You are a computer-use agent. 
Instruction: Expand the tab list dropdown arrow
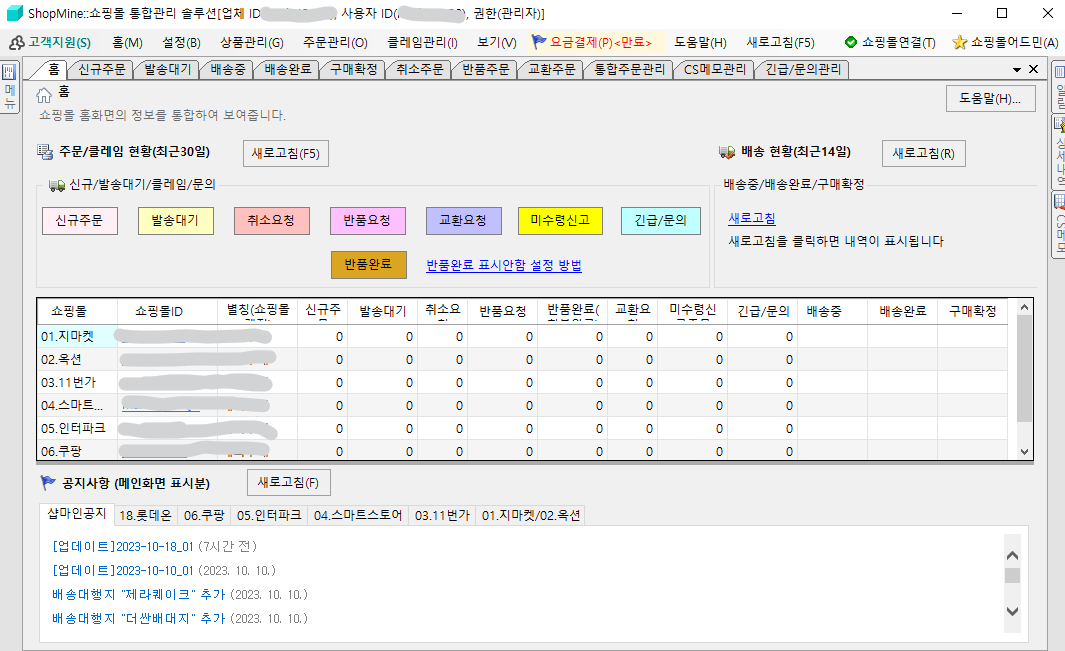coord(1017,70)
